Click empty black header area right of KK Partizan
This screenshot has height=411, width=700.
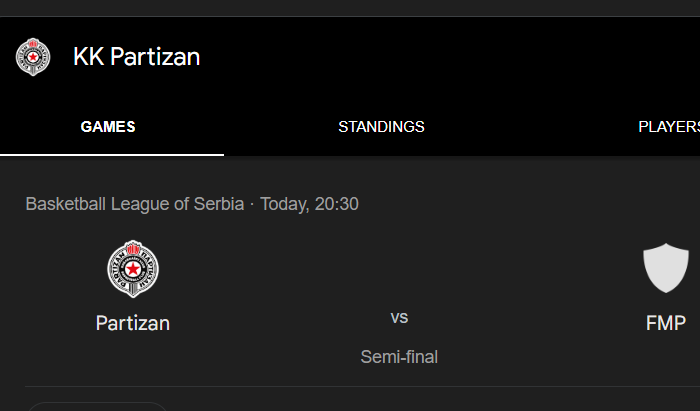(x=446, y=57)
